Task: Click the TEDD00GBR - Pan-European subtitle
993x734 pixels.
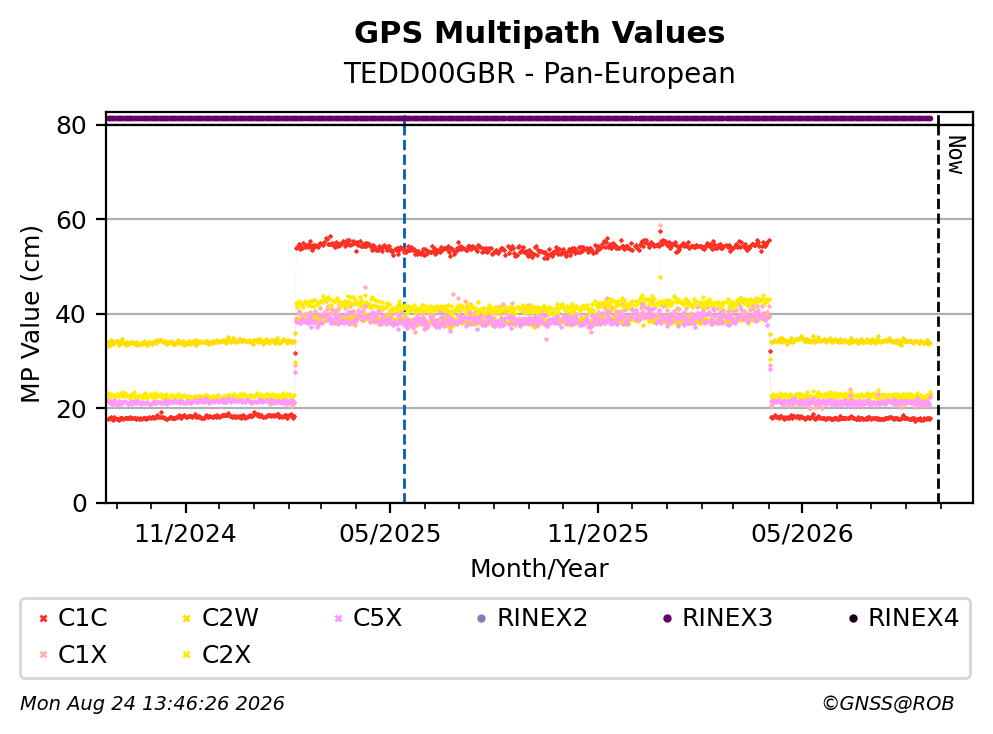Action: tap(540, 73)
